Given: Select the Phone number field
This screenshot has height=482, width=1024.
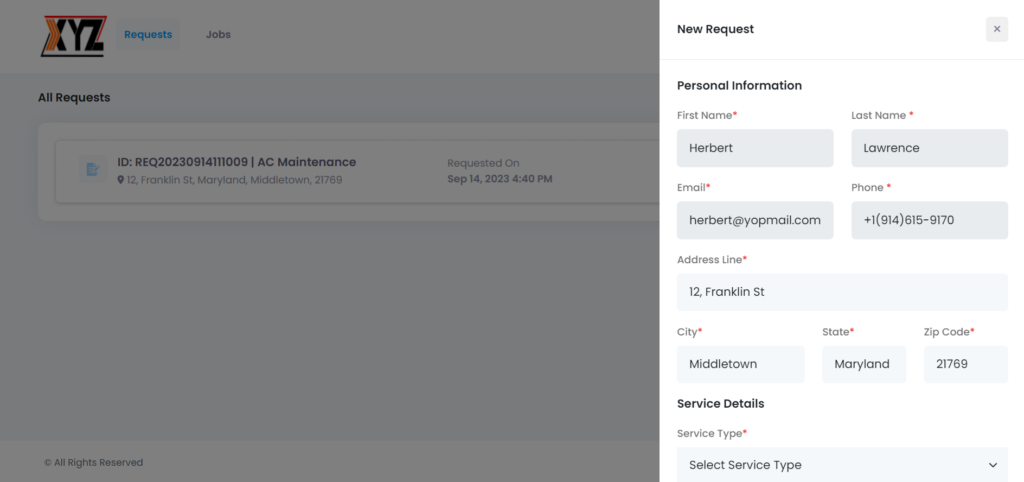Looking at the screenshot, I should click(929, 220).
